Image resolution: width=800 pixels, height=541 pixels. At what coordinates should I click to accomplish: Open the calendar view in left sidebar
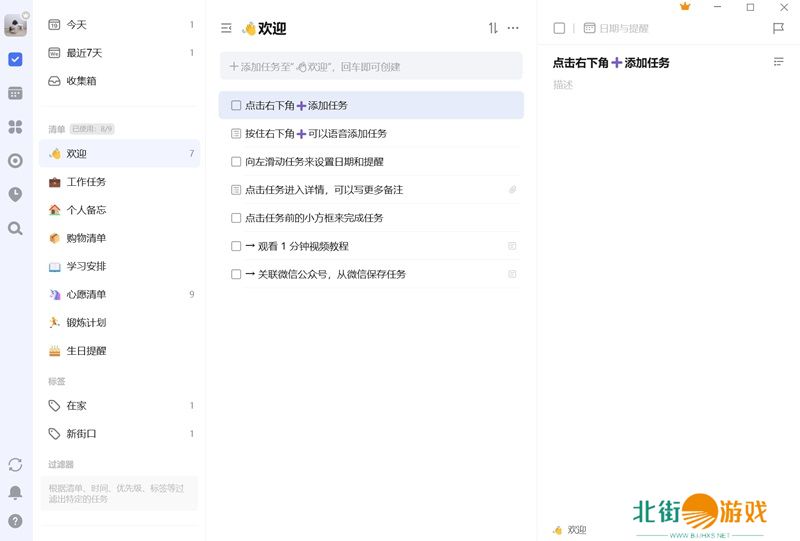pos(15,93)
